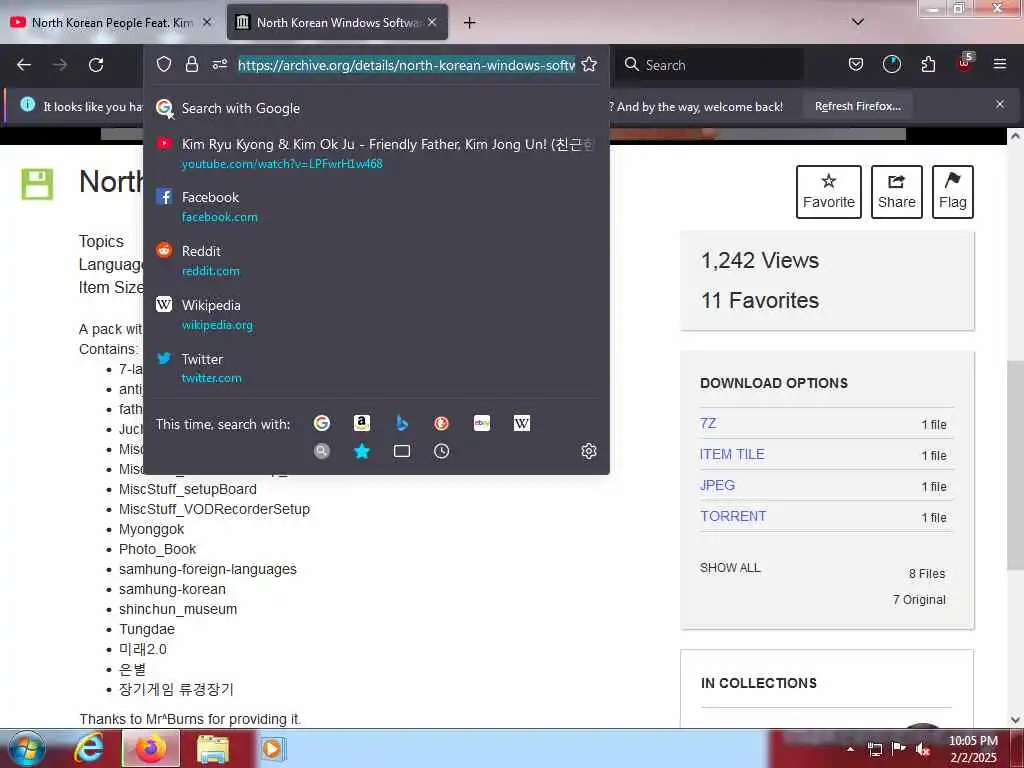Click the list item 'samhung-foreign-languages'
Viewport: 1024px width, 768px height.
coord(208,569)
